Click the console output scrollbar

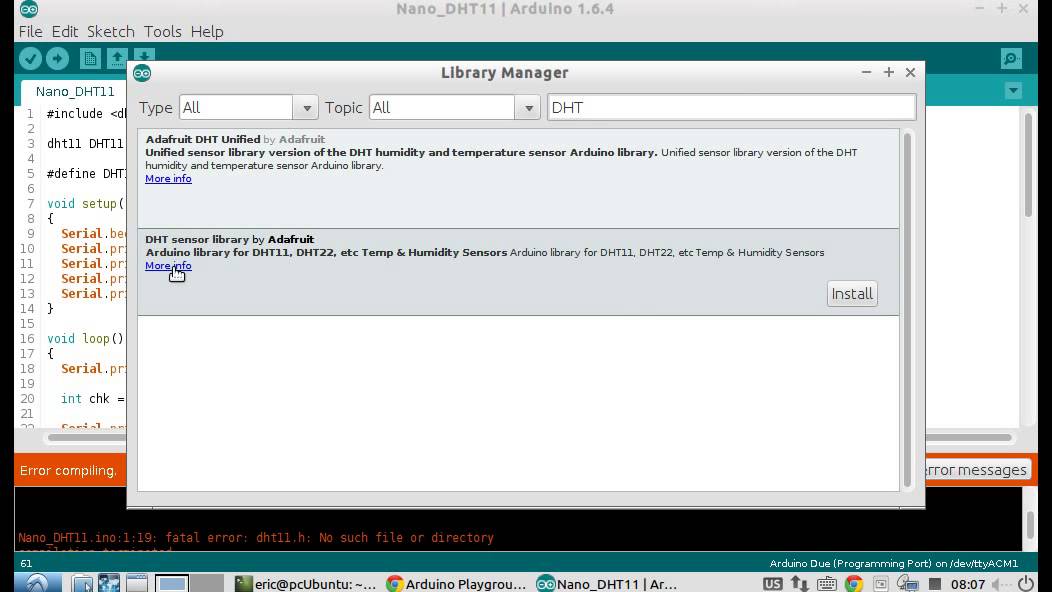(1030, 525)
